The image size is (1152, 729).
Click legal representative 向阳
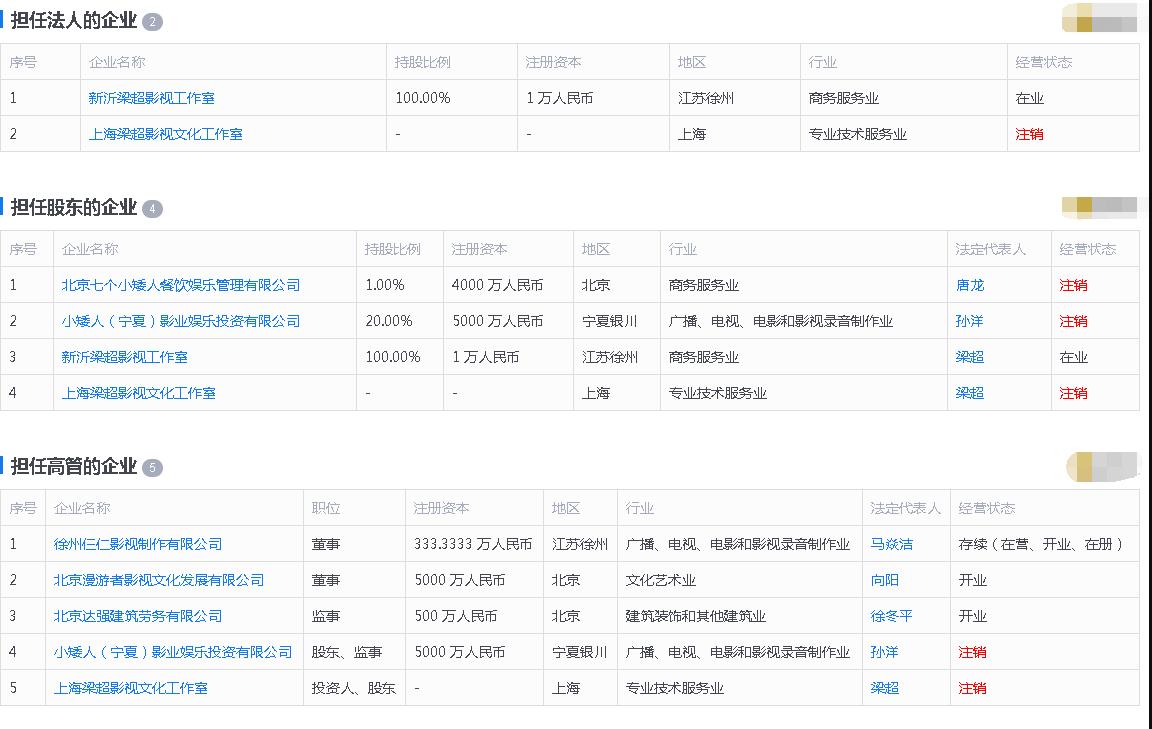[884, 580]
